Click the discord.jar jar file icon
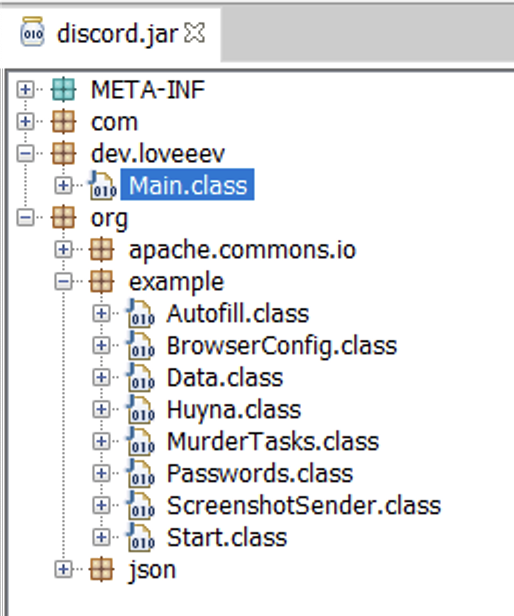This screenshot has height=616, width=514. coord(32,32)
